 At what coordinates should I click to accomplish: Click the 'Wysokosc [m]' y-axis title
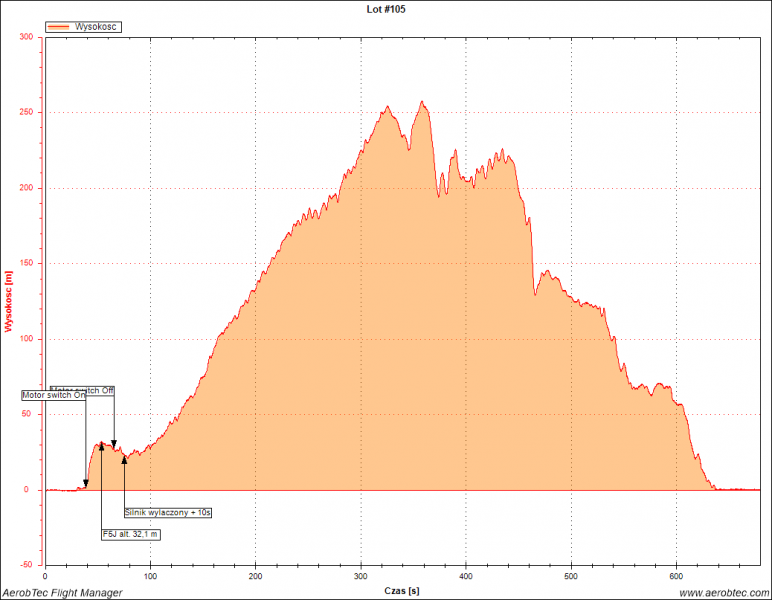[x=8, y=301]
